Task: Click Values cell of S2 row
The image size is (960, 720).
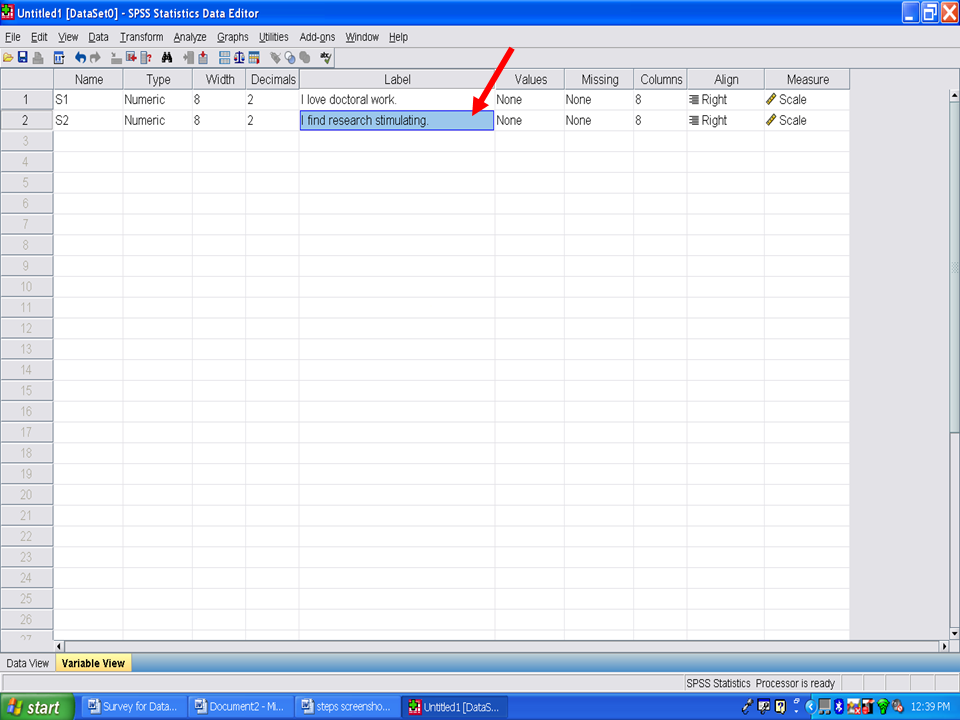Action: pyautogui.click(x=528, y=121)
